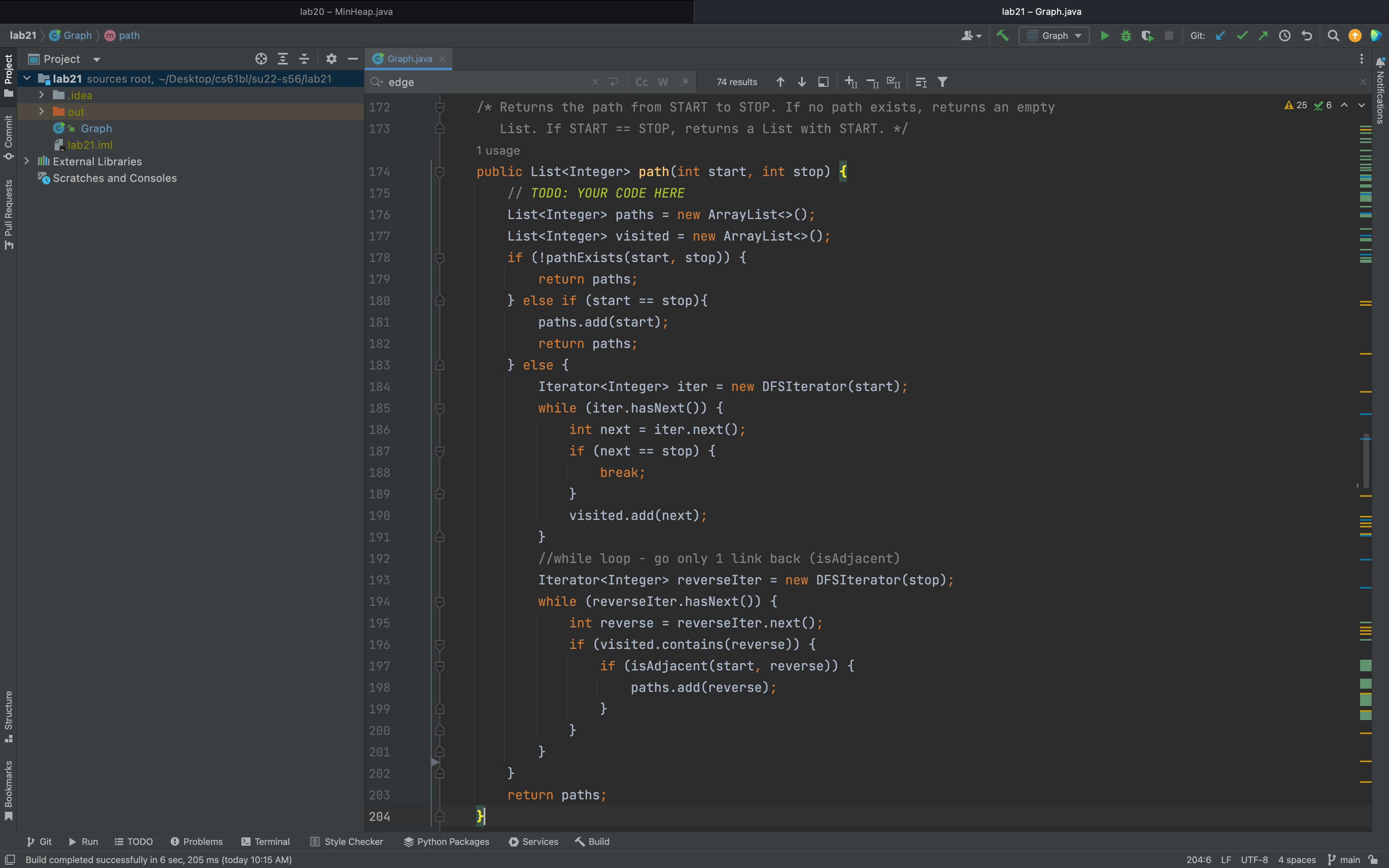Open the search filter funnel icon
The image size is (1389, 868).
coord(943,82)
